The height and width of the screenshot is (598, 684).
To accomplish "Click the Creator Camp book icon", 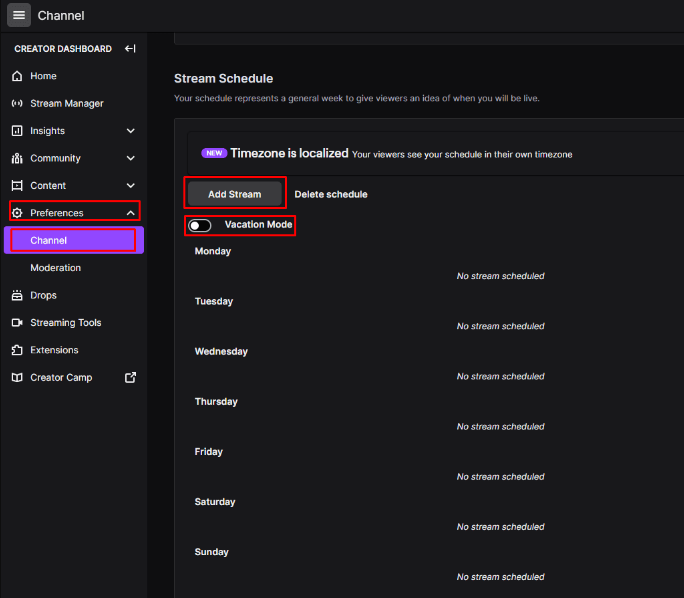I will pyautogui.click(x=17, y=378).
